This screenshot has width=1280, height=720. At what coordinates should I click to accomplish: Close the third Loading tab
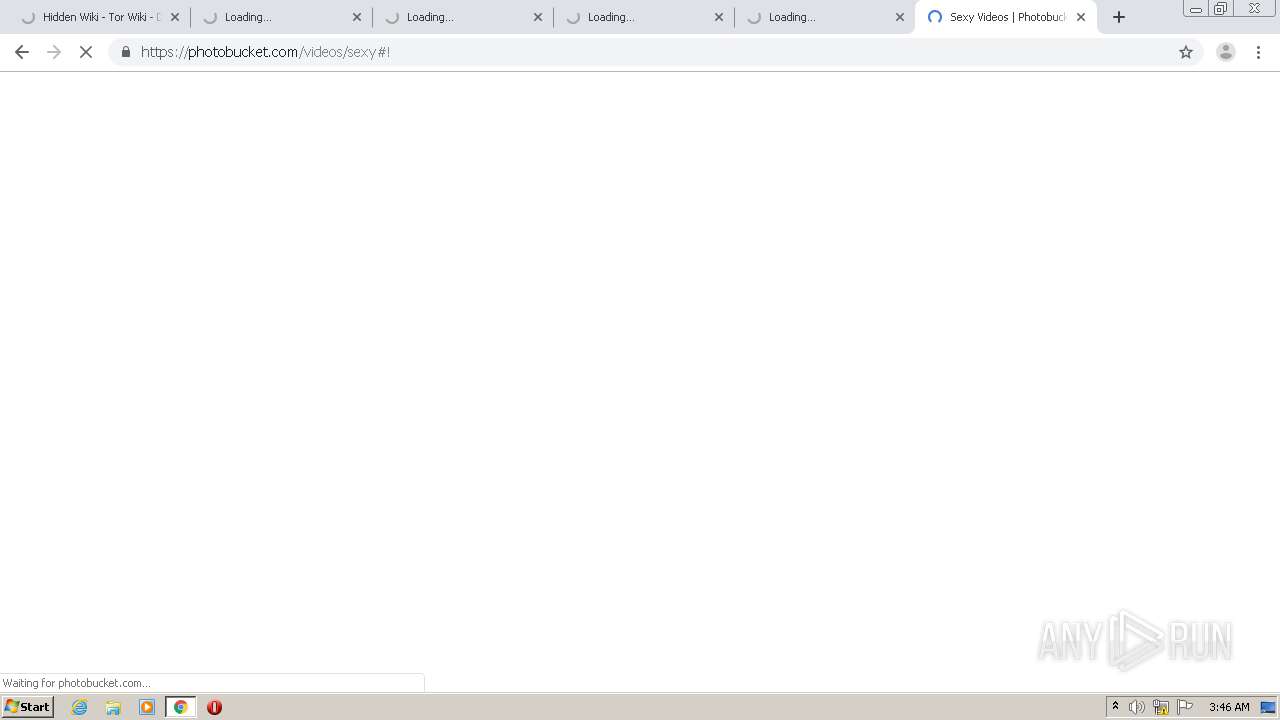coord(538,17)
